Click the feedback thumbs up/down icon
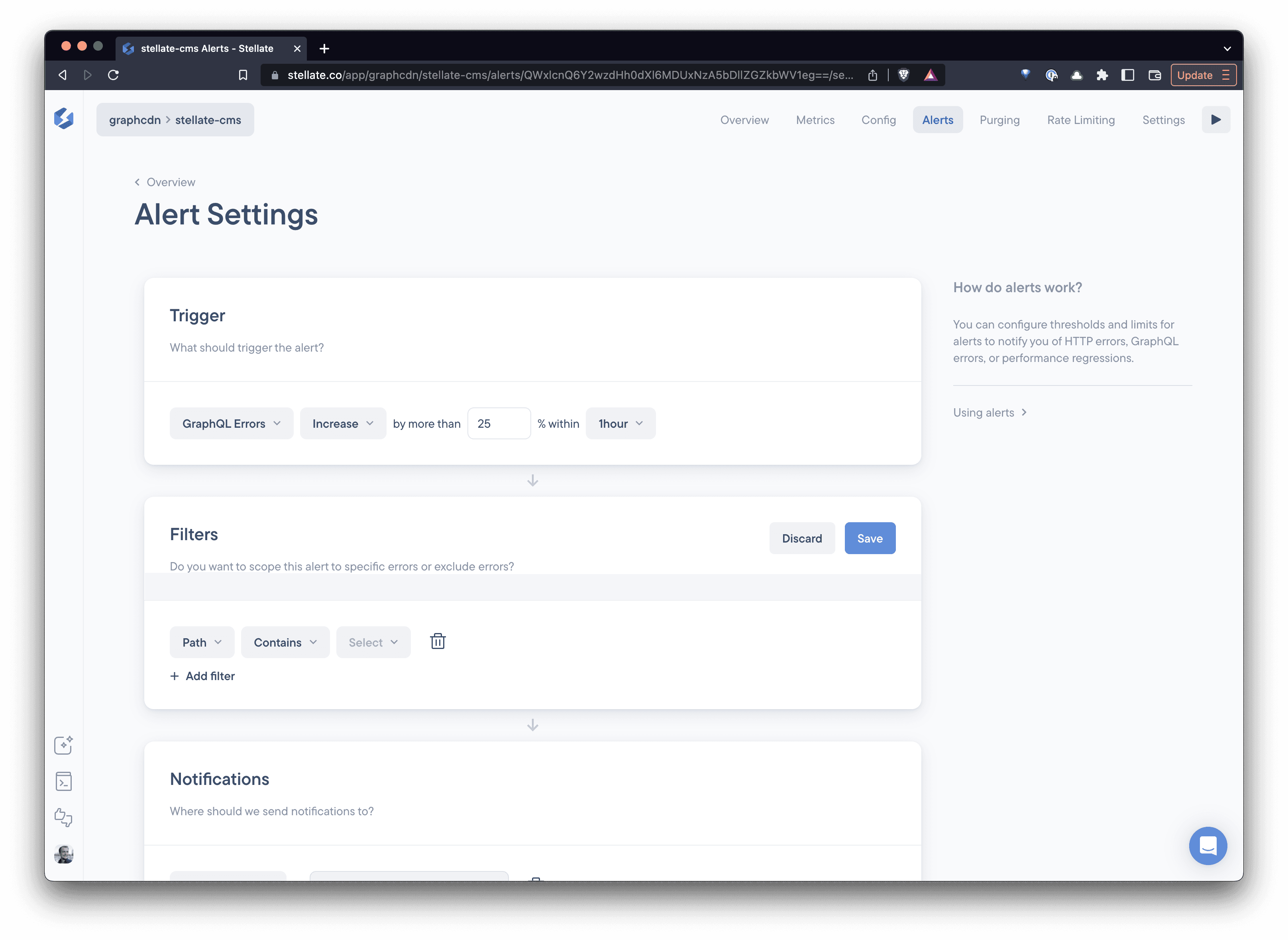The height and width of the screenshot is (940, 1288). 64,818
